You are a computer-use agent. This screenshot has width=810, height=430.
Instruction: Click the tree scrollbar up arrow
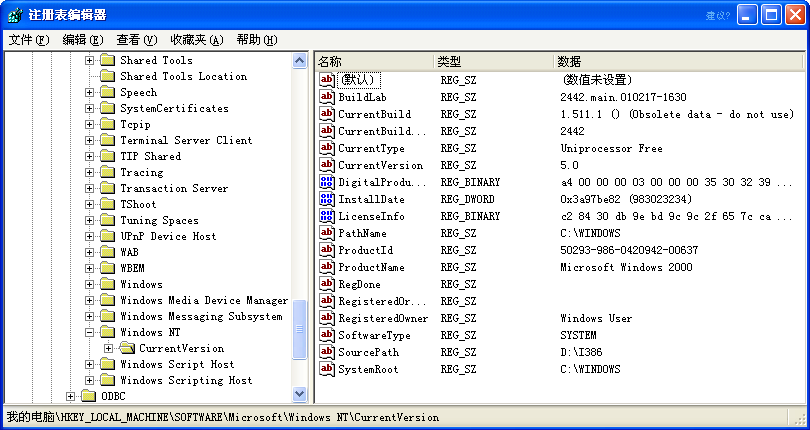(300, 61)
